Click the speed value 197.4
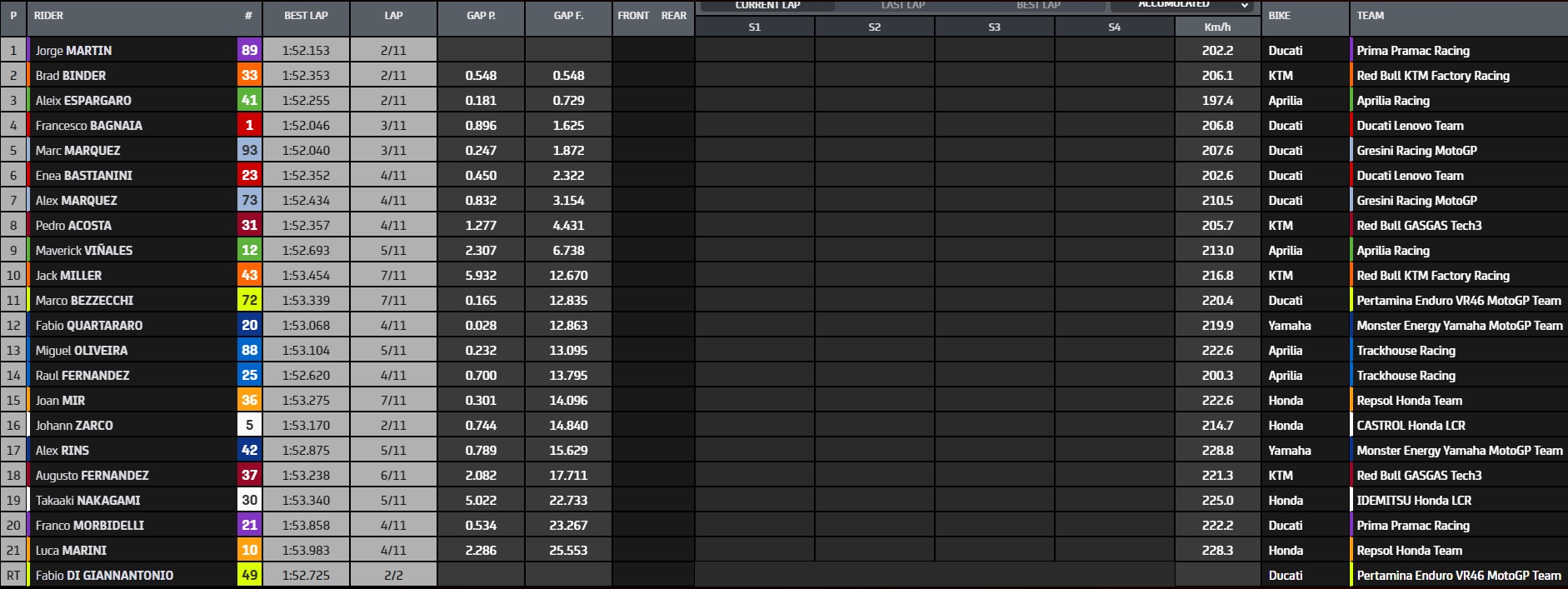Image resolution: width=1568 pixels, height=589 pixels. (x=1217, y=101)
